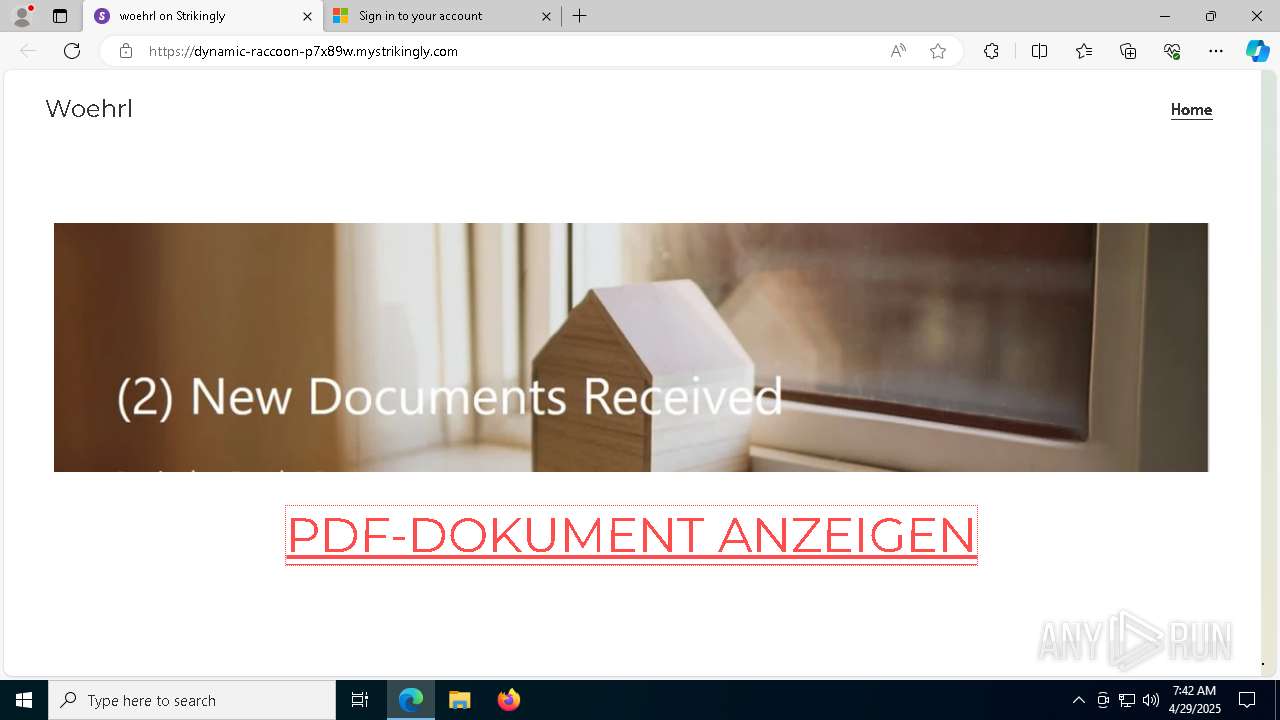
Task: Activate Read aloud in address bar
Action: point(898,51)
